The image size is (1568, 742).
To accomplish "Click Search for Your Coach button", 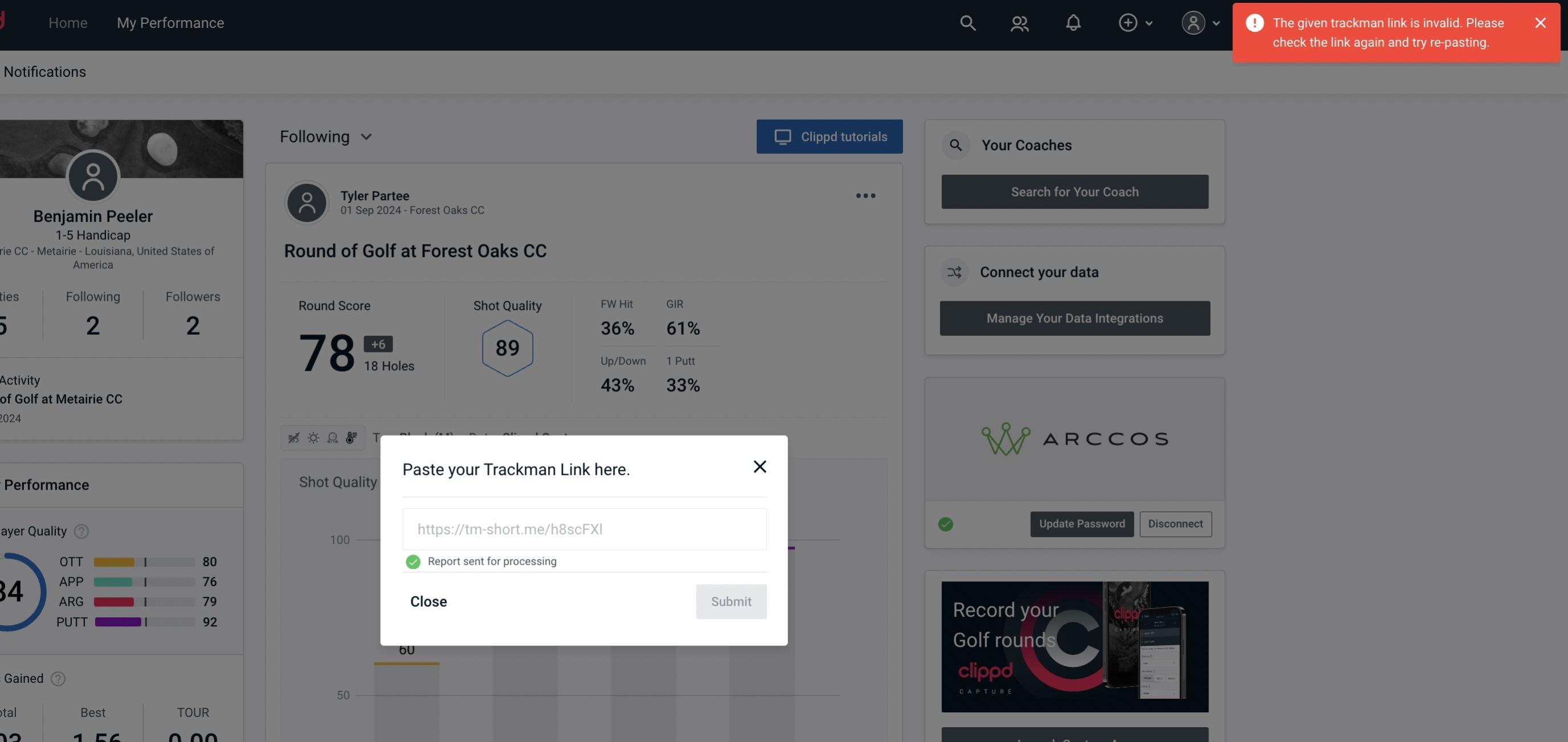I will pyautogui.click(x=1075, y=192).
